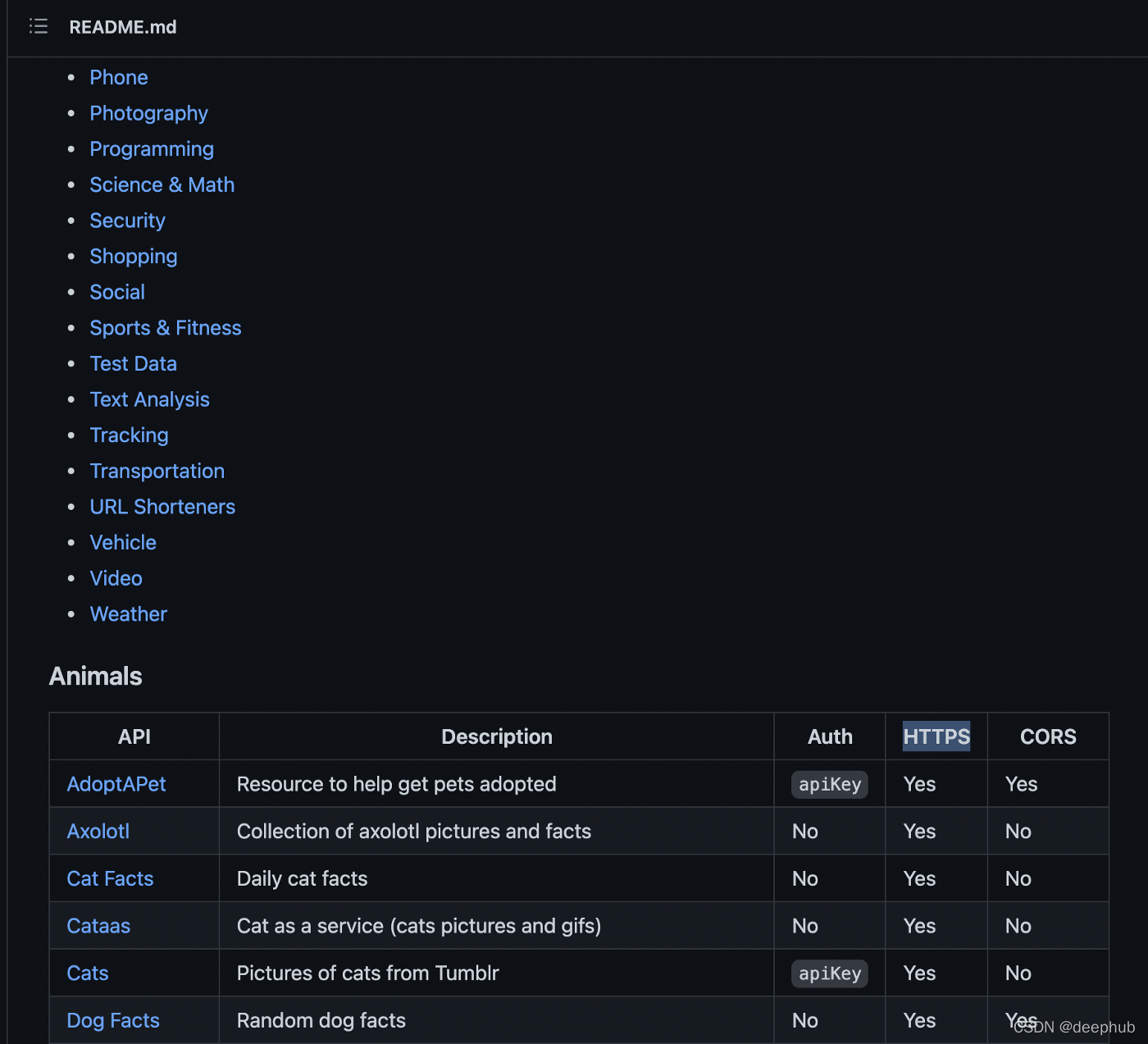Screen dimensions: 1148x1044
Task: Open the README table of contents icon
Action: pos(38,26)
